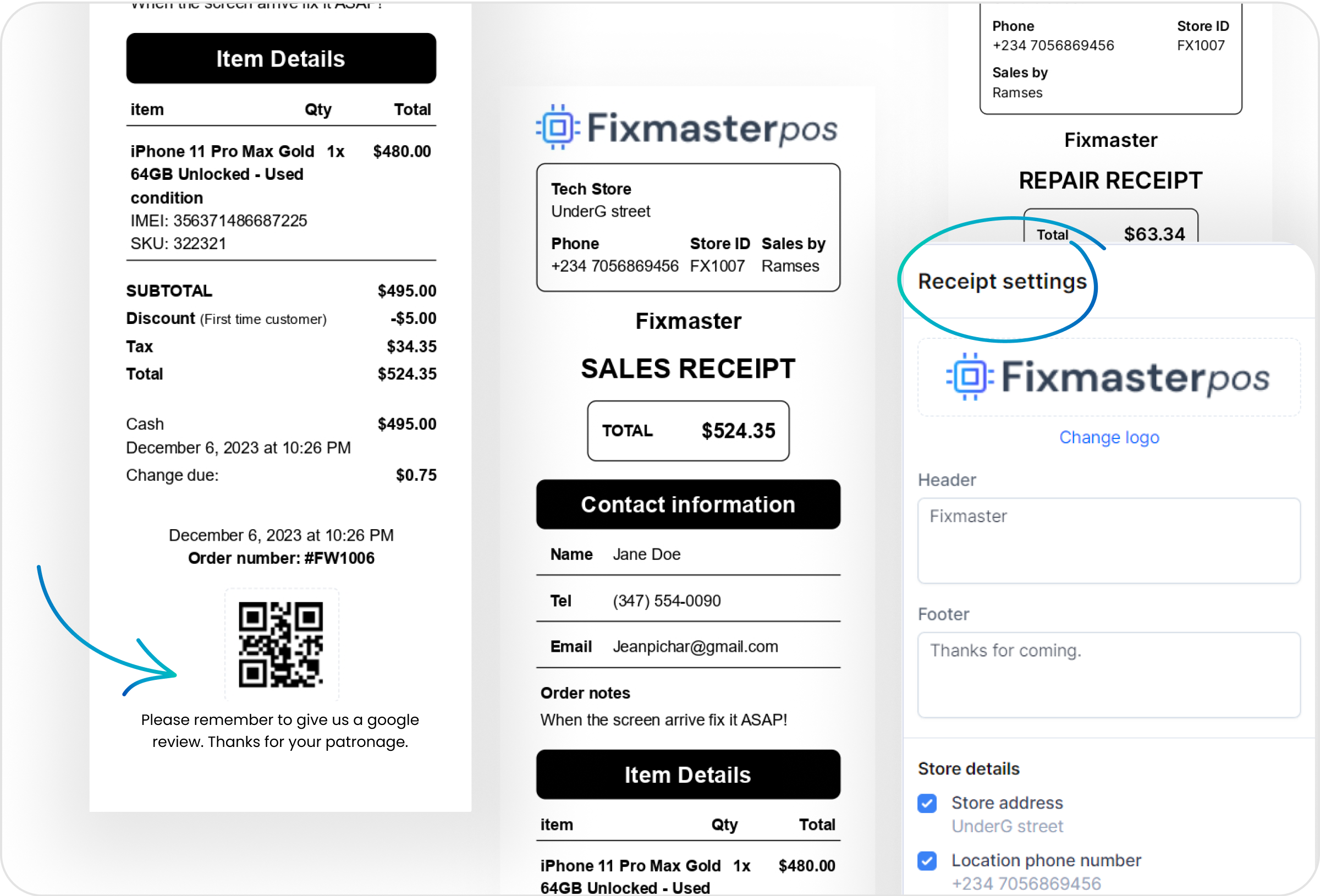The width and height of the screenshot is (1320, 896).
Task: Click the QR code on the receipt
Action: [x=281, y=644]
